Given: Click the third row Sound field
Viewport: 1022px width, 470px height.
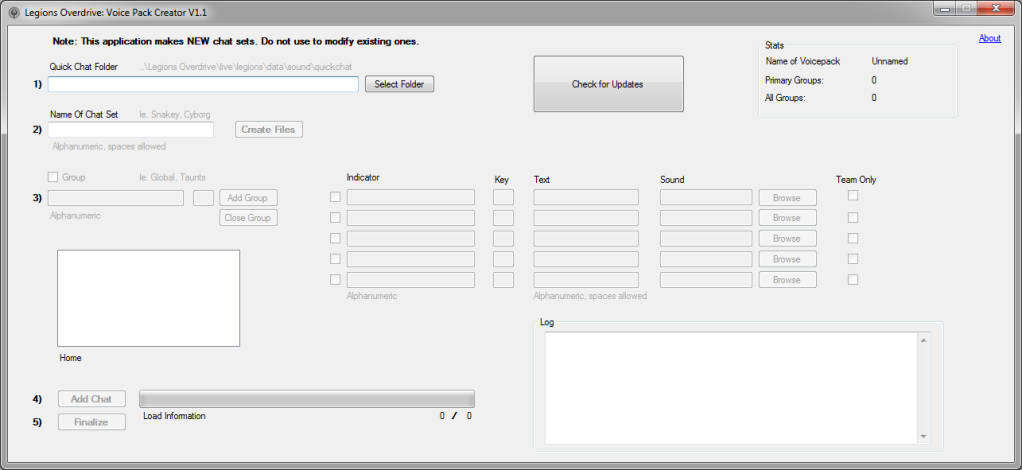Looking at the screenshot, I should point(707,239).
